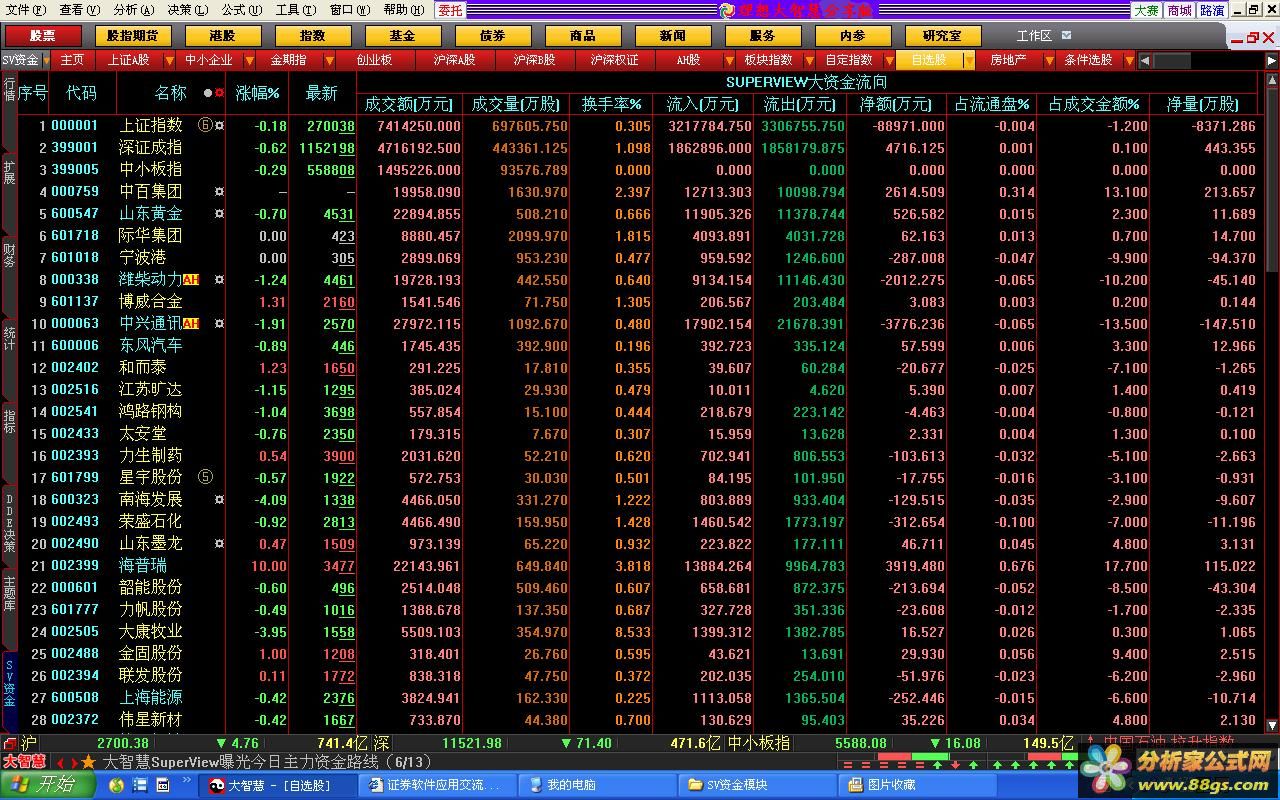The height and width of the screenshot is (800, 1280).
Task: Sort by the 涨幅% column header
Action: [x=258, y=93]
